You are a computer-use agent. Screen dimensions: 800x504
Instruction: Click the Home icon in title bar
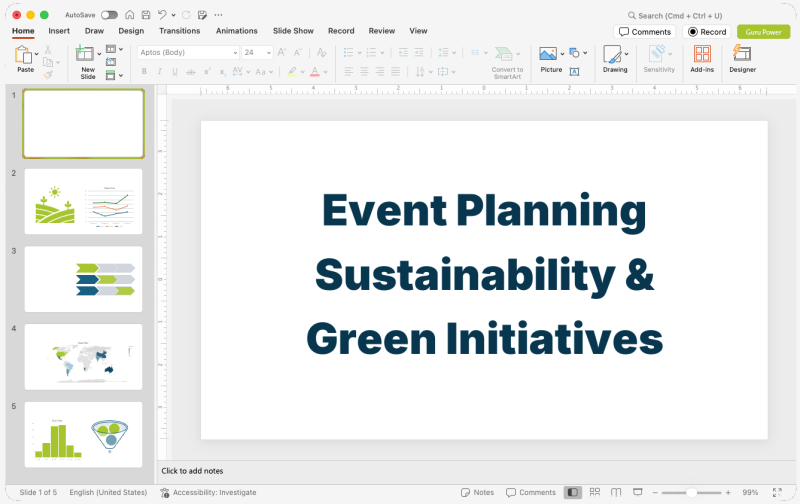130,15
